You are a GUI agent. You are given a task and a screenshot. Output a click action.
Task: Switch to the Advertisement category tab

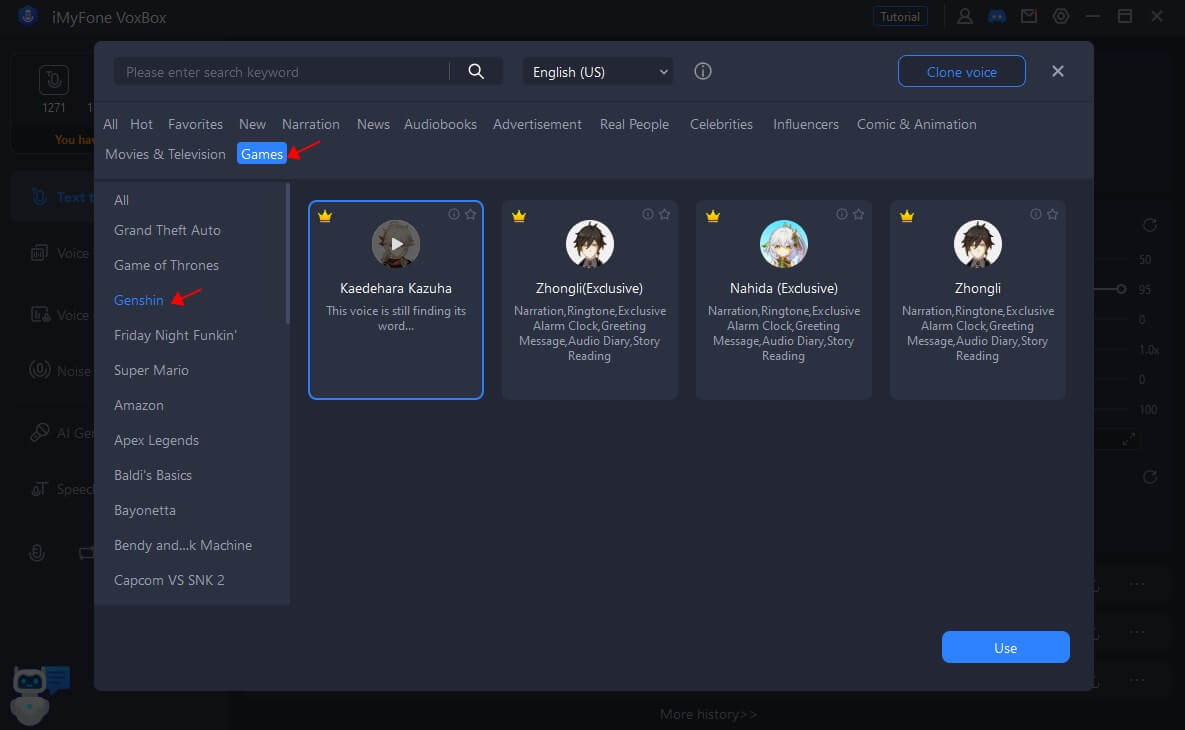(x=537, y=124)
